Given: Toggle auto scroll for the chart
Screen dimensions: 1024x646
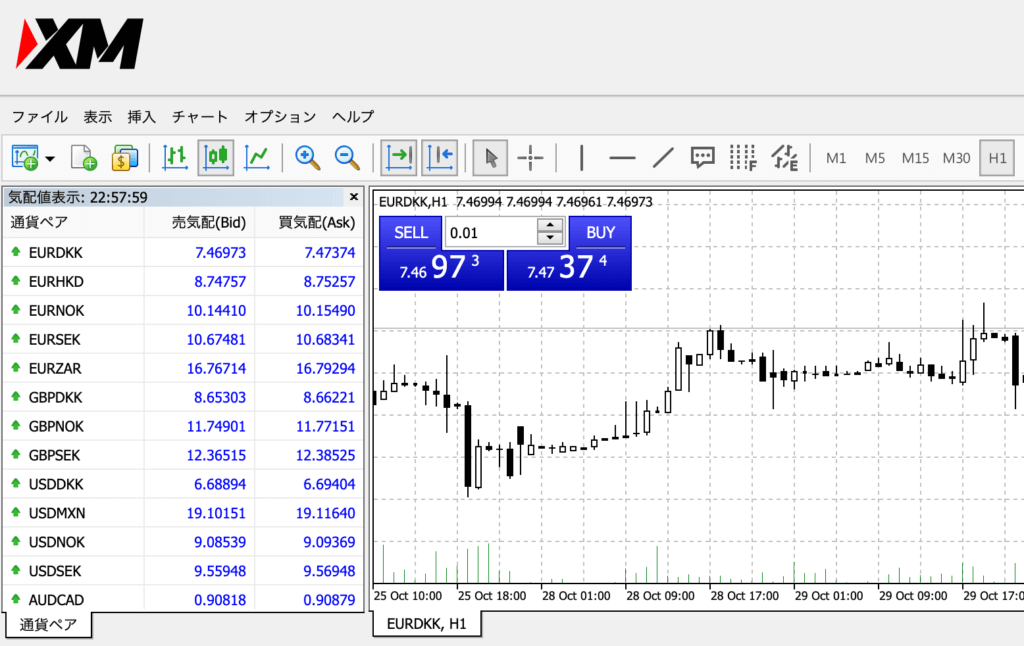Looking at the screenshot, I should [400, 157].
